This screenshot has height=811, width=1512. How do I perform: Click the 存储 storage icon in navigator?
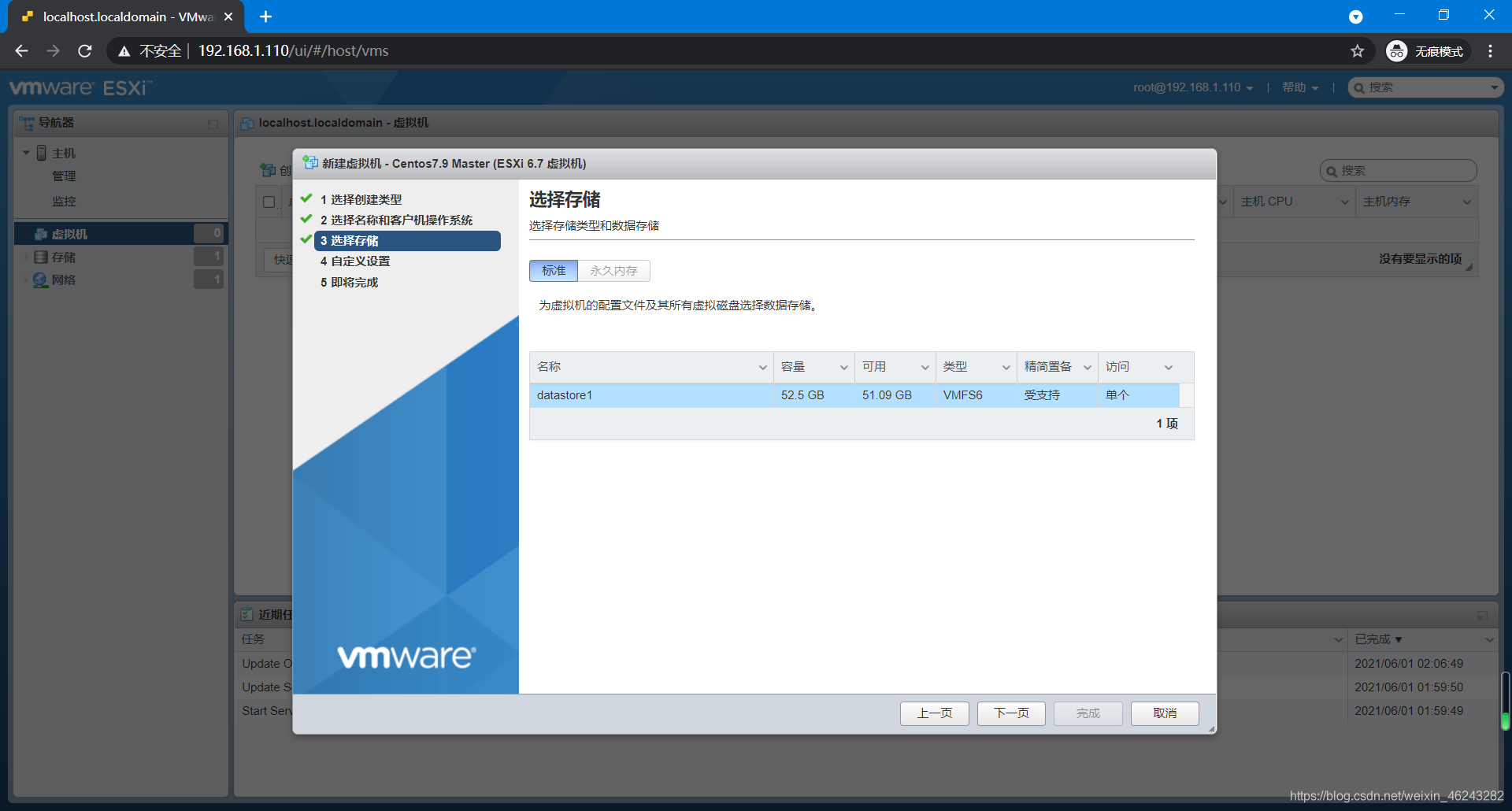41,257
